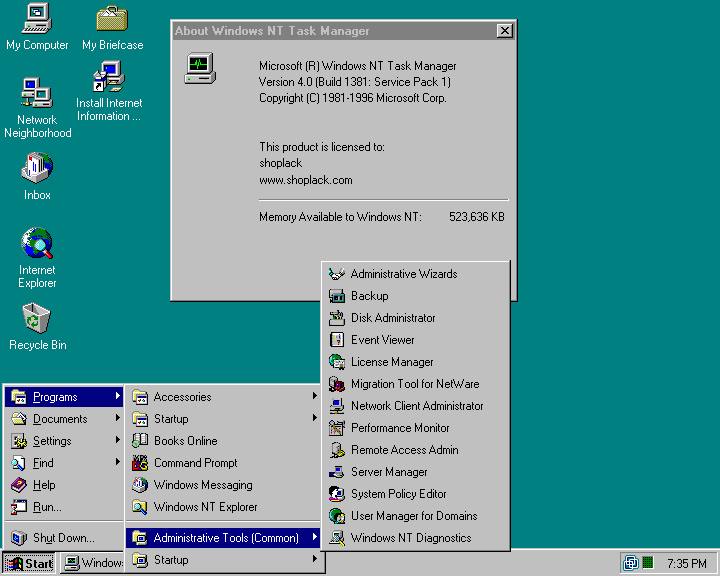Choose Help from the Start menu
This screenshot has width=720, height=576.
[64, 485]
